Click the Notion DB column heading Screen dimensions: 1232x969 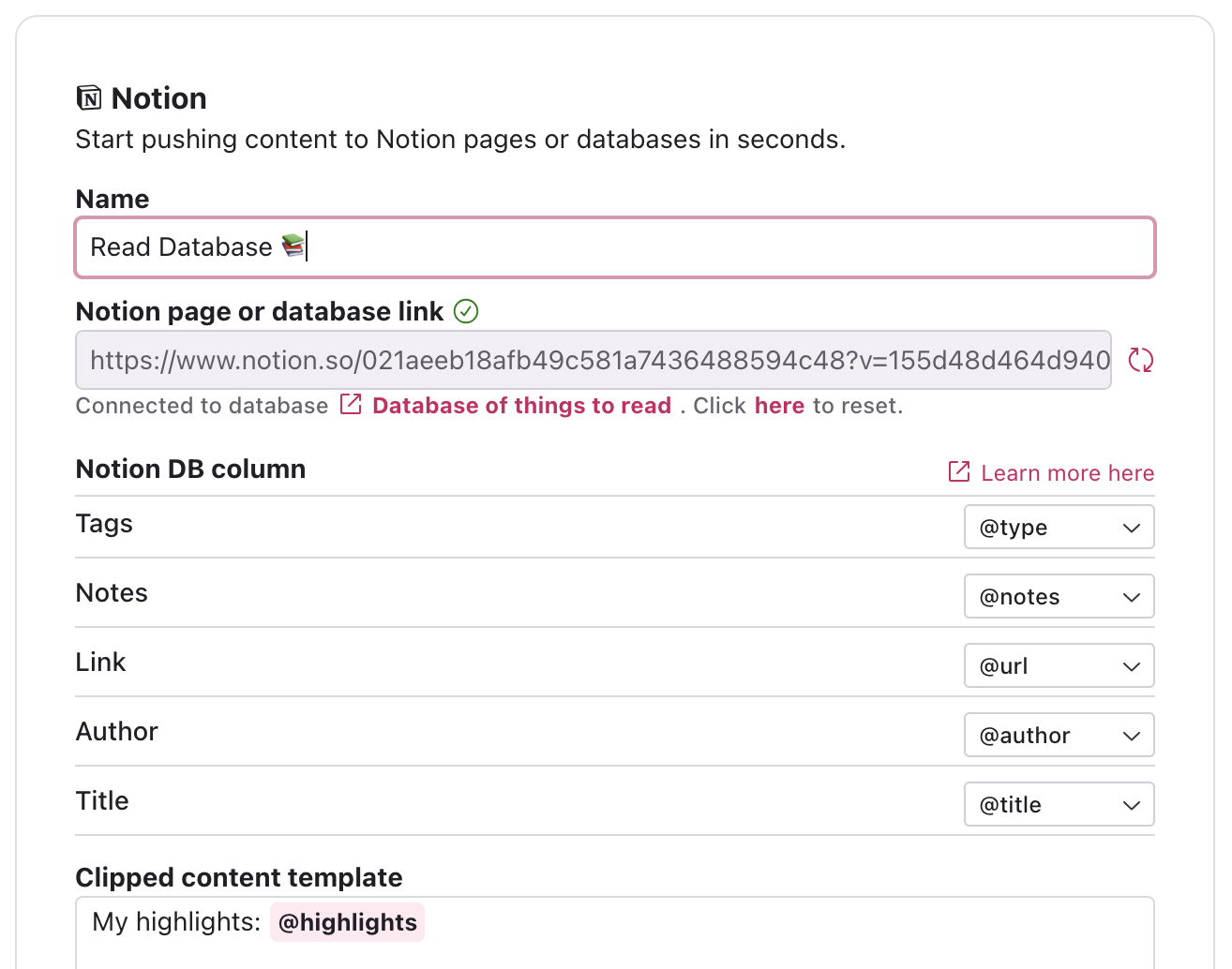(x=190, y=469)
